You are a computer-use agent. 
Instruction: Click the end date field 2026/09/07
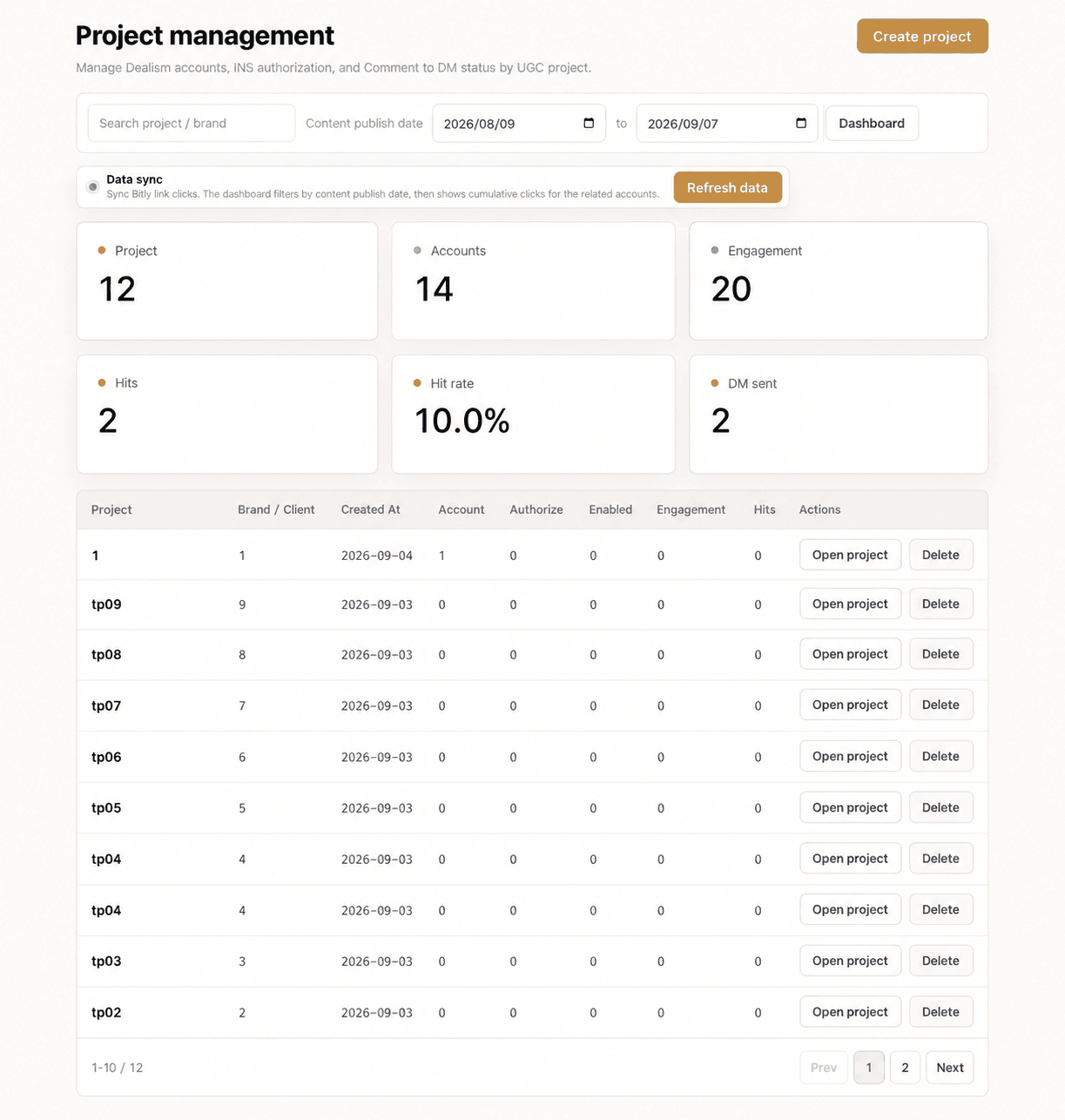(x=727, y=123)
